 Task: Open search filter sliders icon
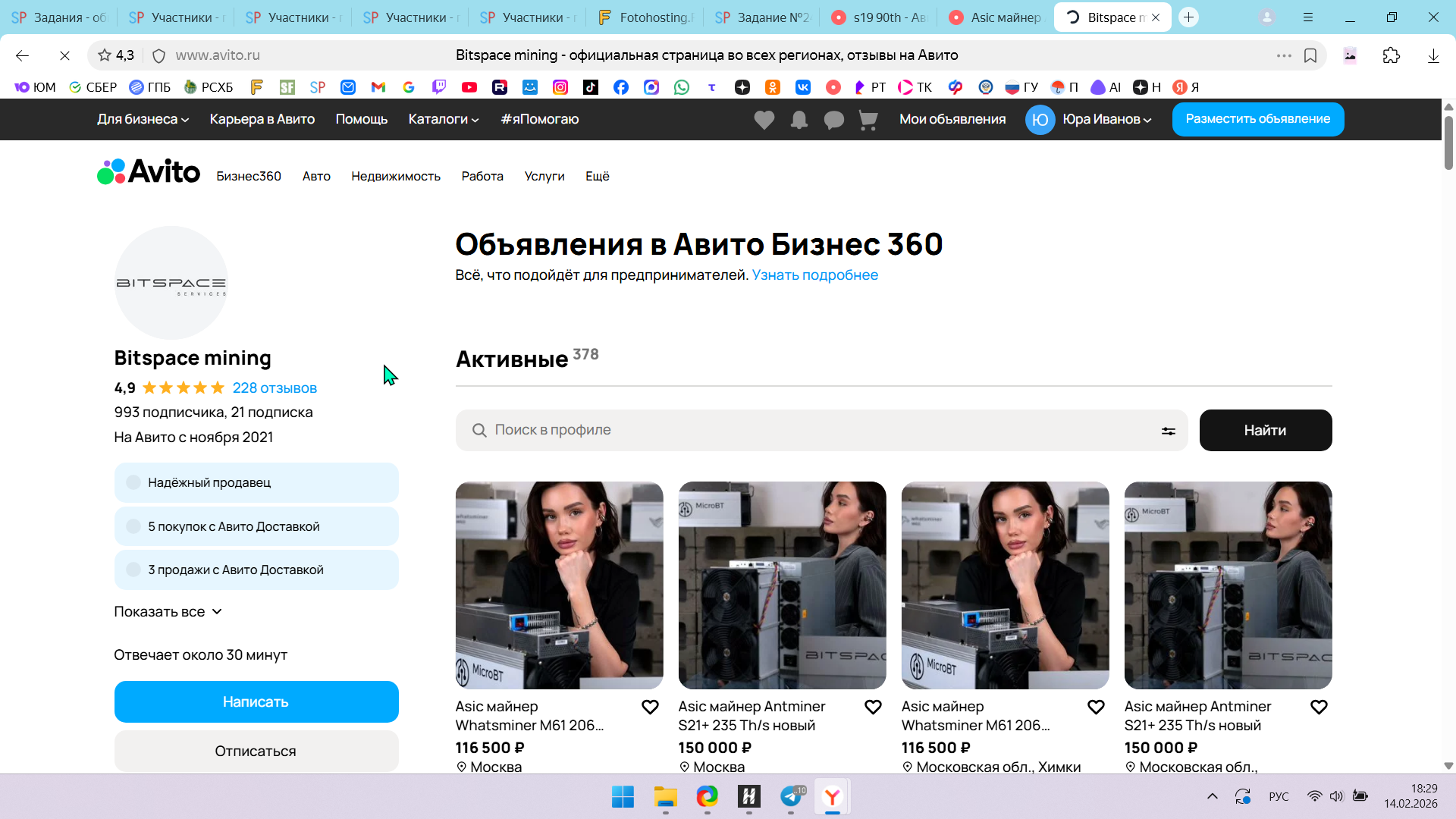(1168, 431)
